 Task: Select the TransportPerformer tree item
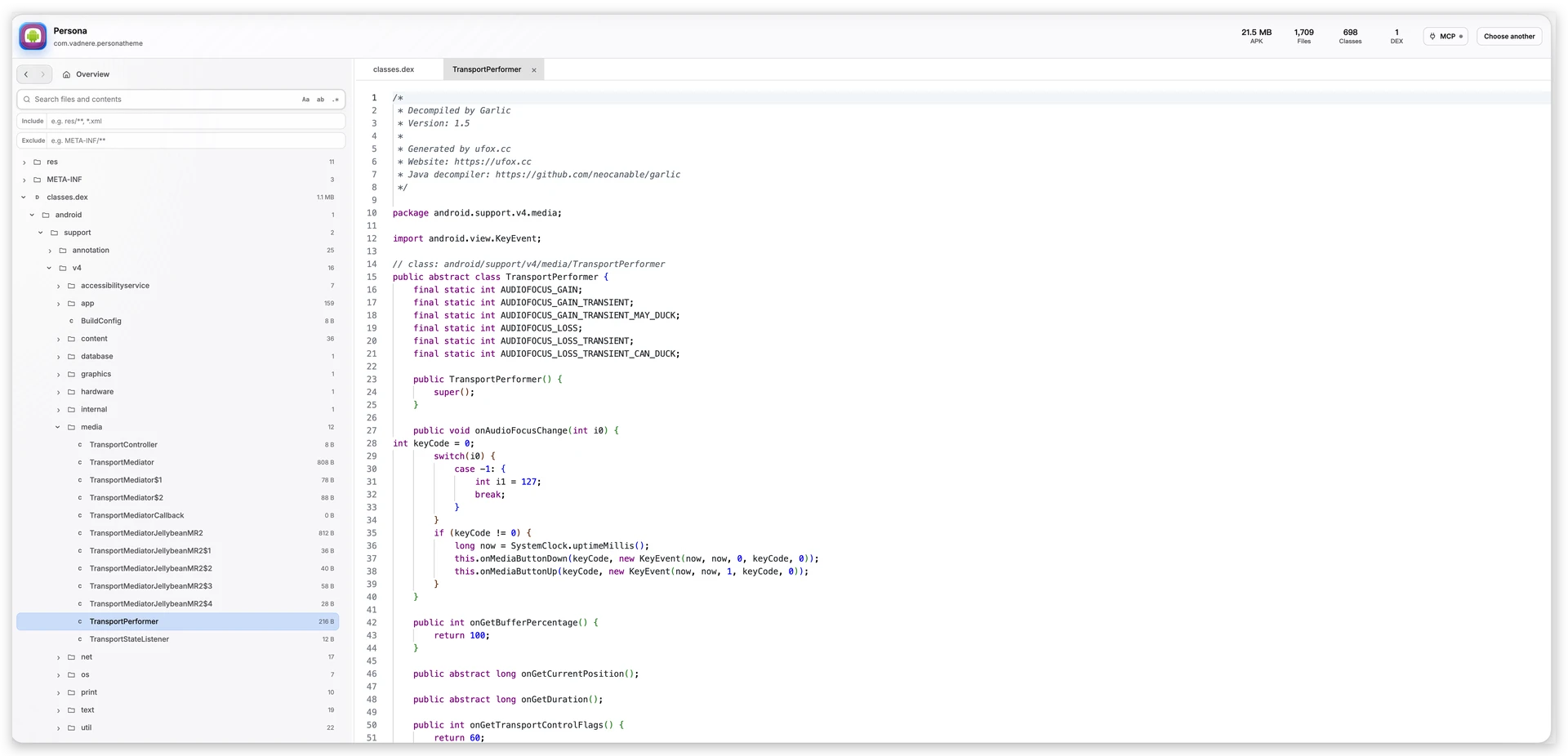(x=177, y=621)
